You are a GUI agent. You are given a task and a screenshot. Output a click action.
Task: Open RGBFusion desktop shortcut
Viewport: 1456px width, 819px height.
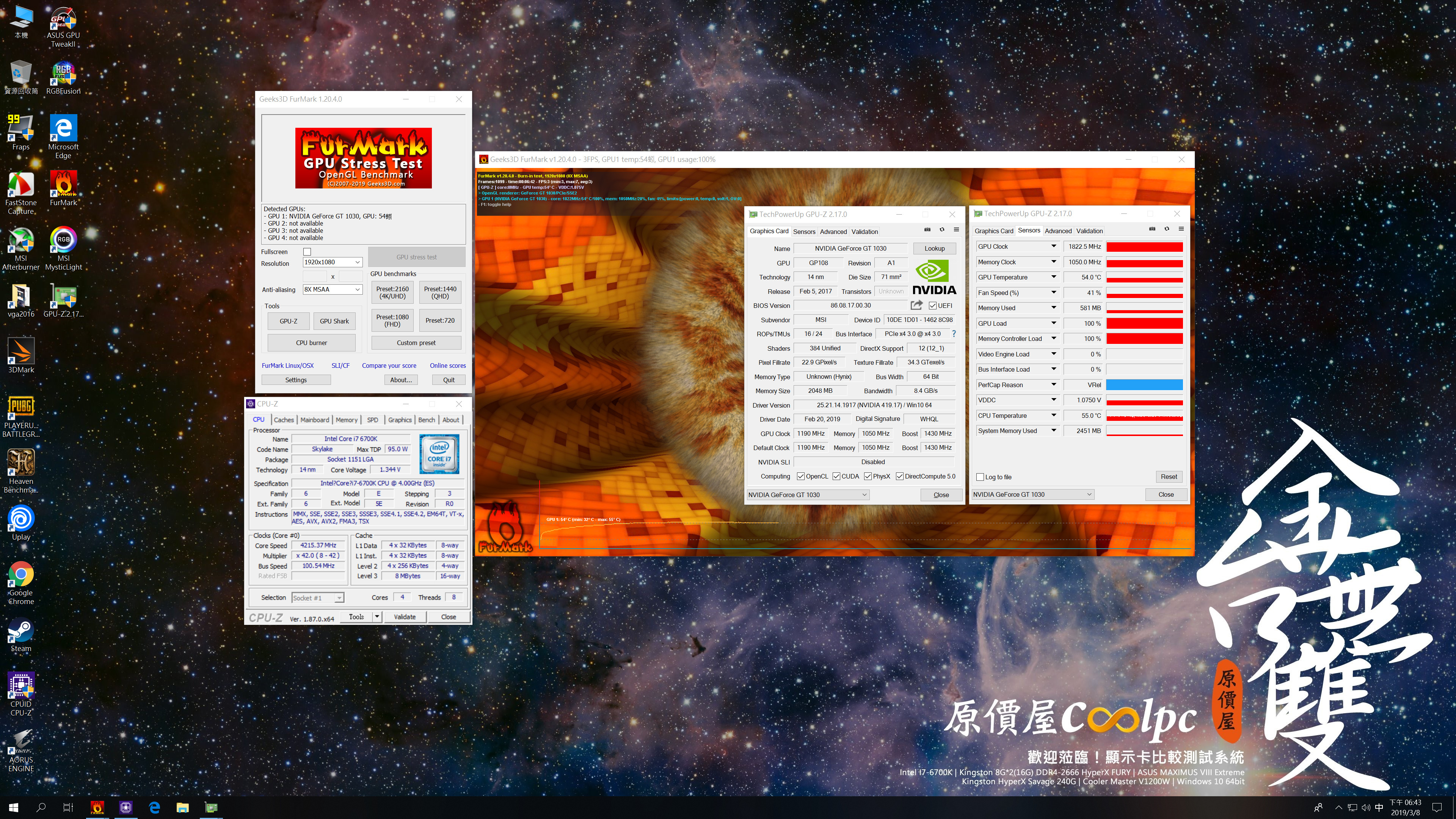click(63, 78)
